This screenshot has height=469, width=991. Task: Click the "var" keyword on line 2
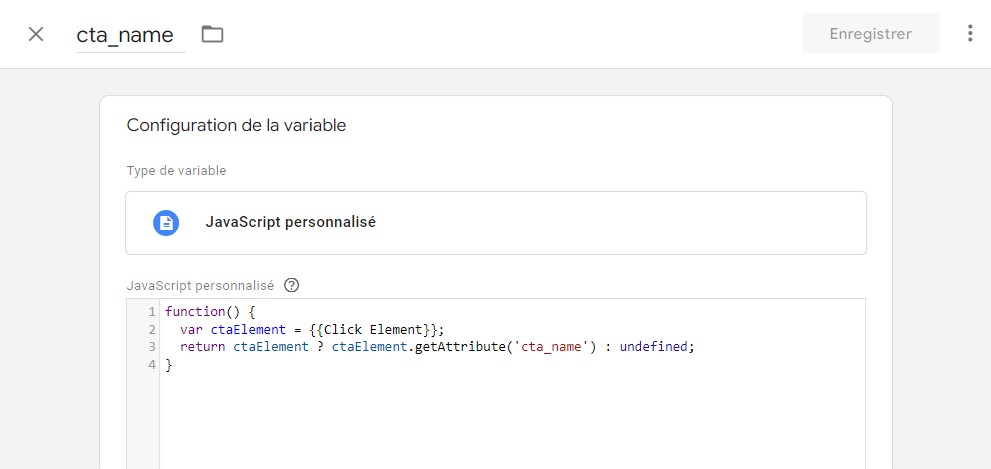click(191, 329)
